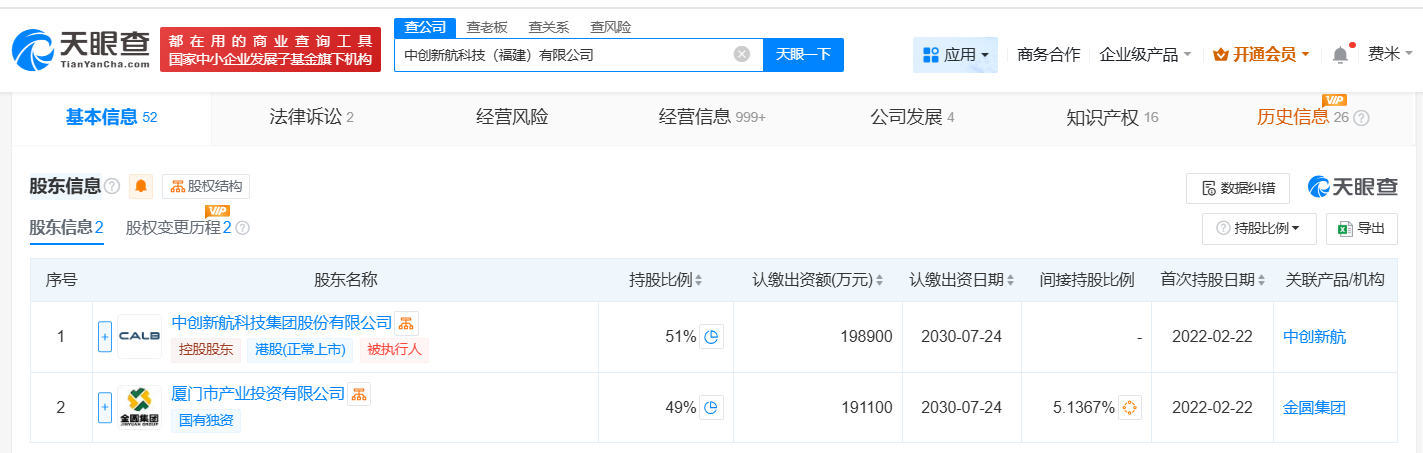Screen dimensions: 1423x453
Task: Select the 股东信息 2 sub-tab
Action: pyautogui.click(x=67, y=228)
